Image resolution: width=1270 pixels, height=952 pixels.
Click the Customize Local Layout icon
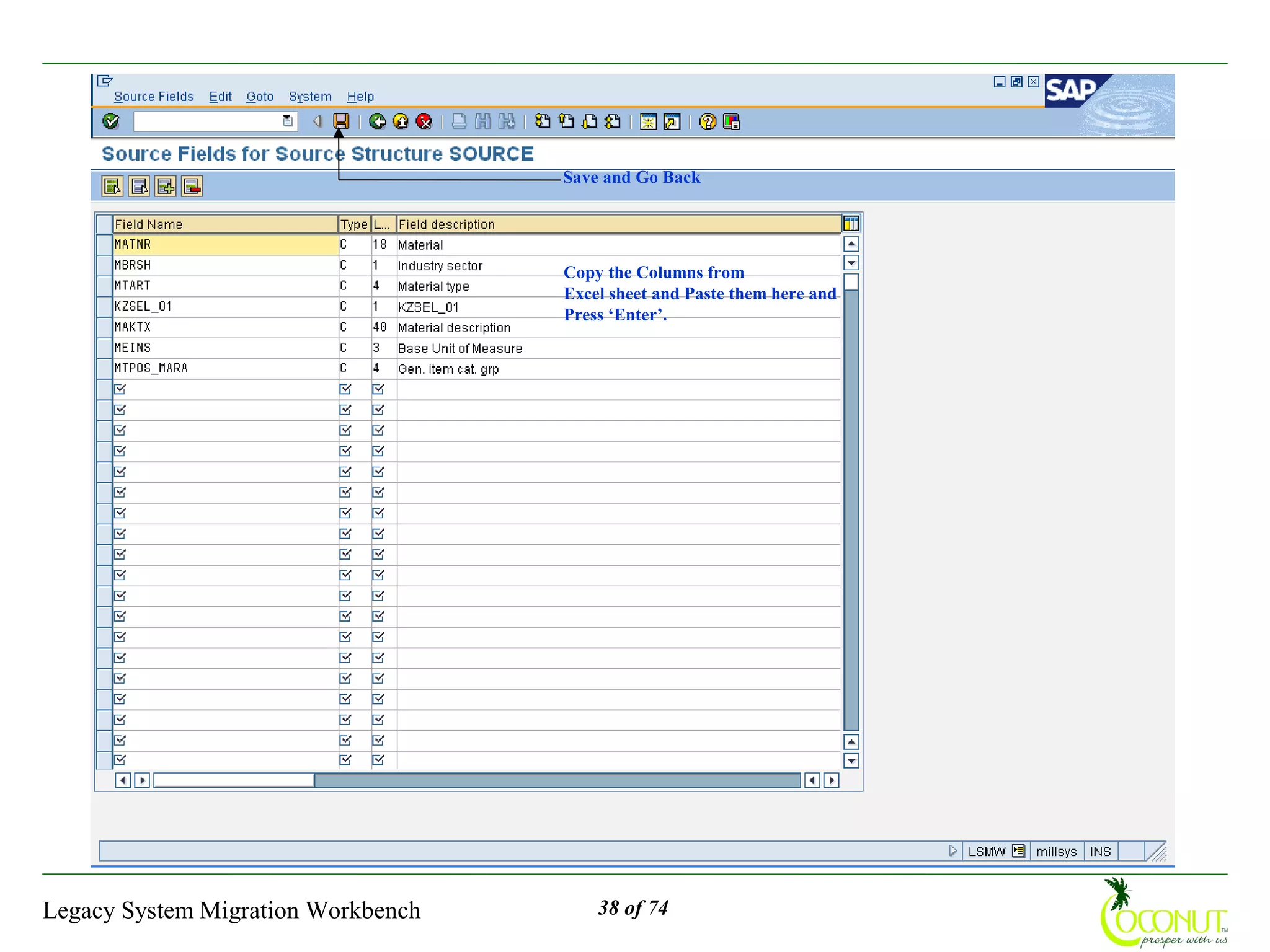[731, 121]
